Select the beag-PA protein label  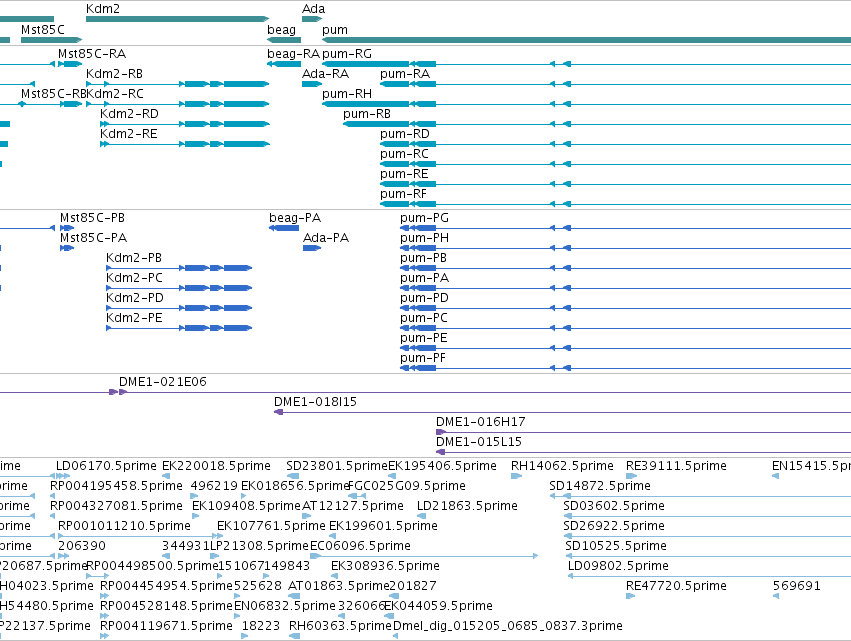tap(295, 218)
